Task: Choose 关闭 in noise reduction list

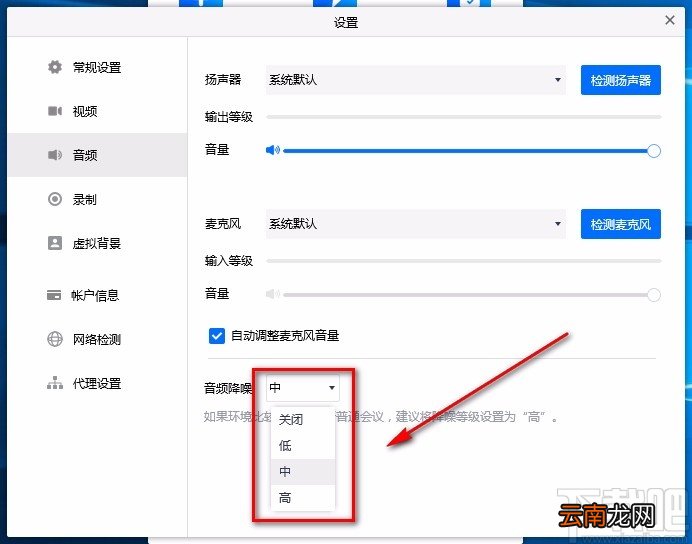Action: 303,420
